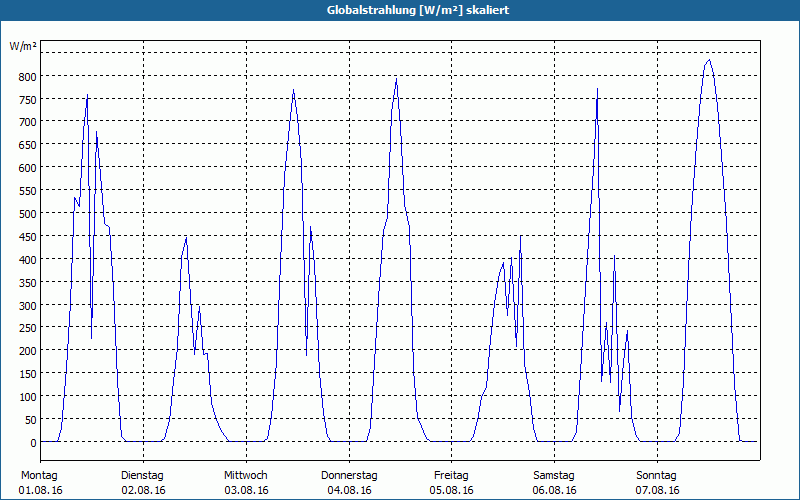Click the 0 y-axis value label
The image size is (800, 500).
[33, 443]
